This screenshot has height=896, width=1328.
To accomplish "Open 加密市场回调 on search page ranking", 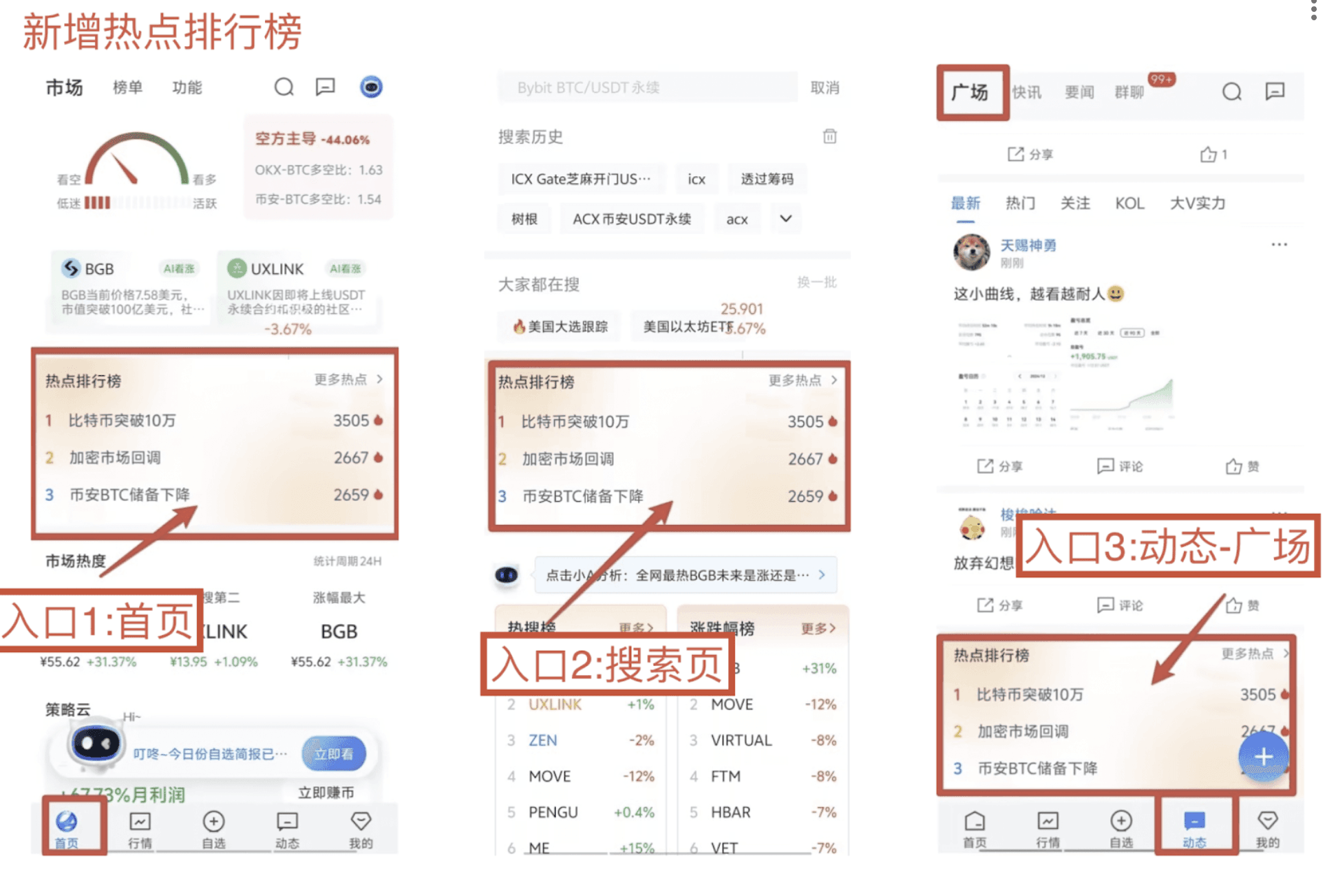I will [667, 459].
